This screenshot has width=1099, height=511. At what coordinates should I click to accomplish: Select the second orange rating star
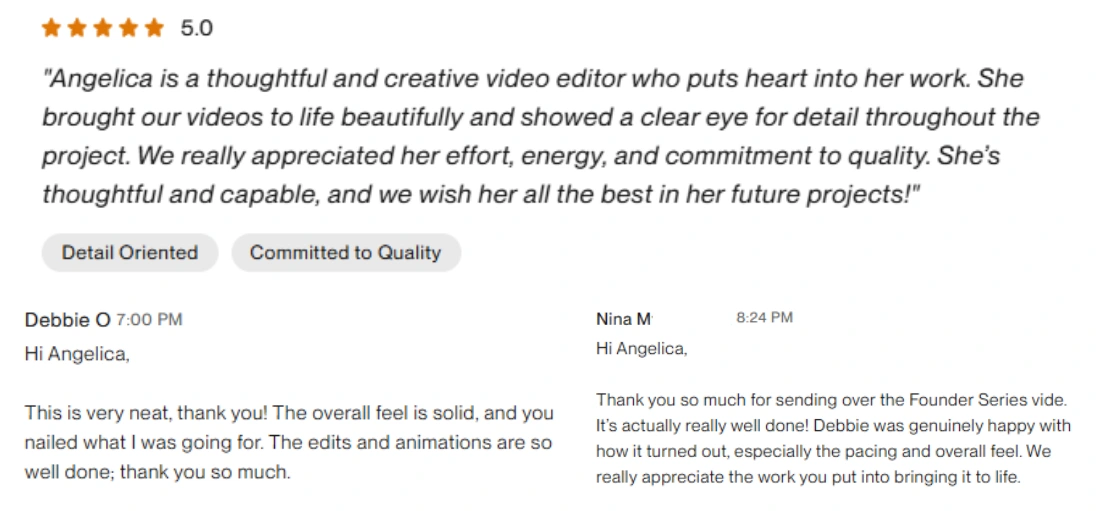(x=76, y=29)
